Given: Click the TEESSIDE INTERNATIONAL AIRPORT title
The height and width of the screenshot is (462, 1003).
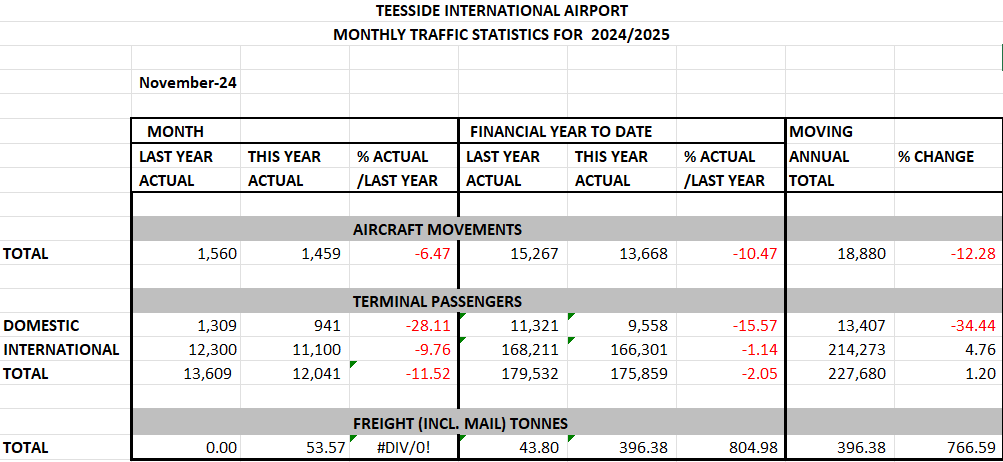Looking at the screenshot, I should pos(502,11).
